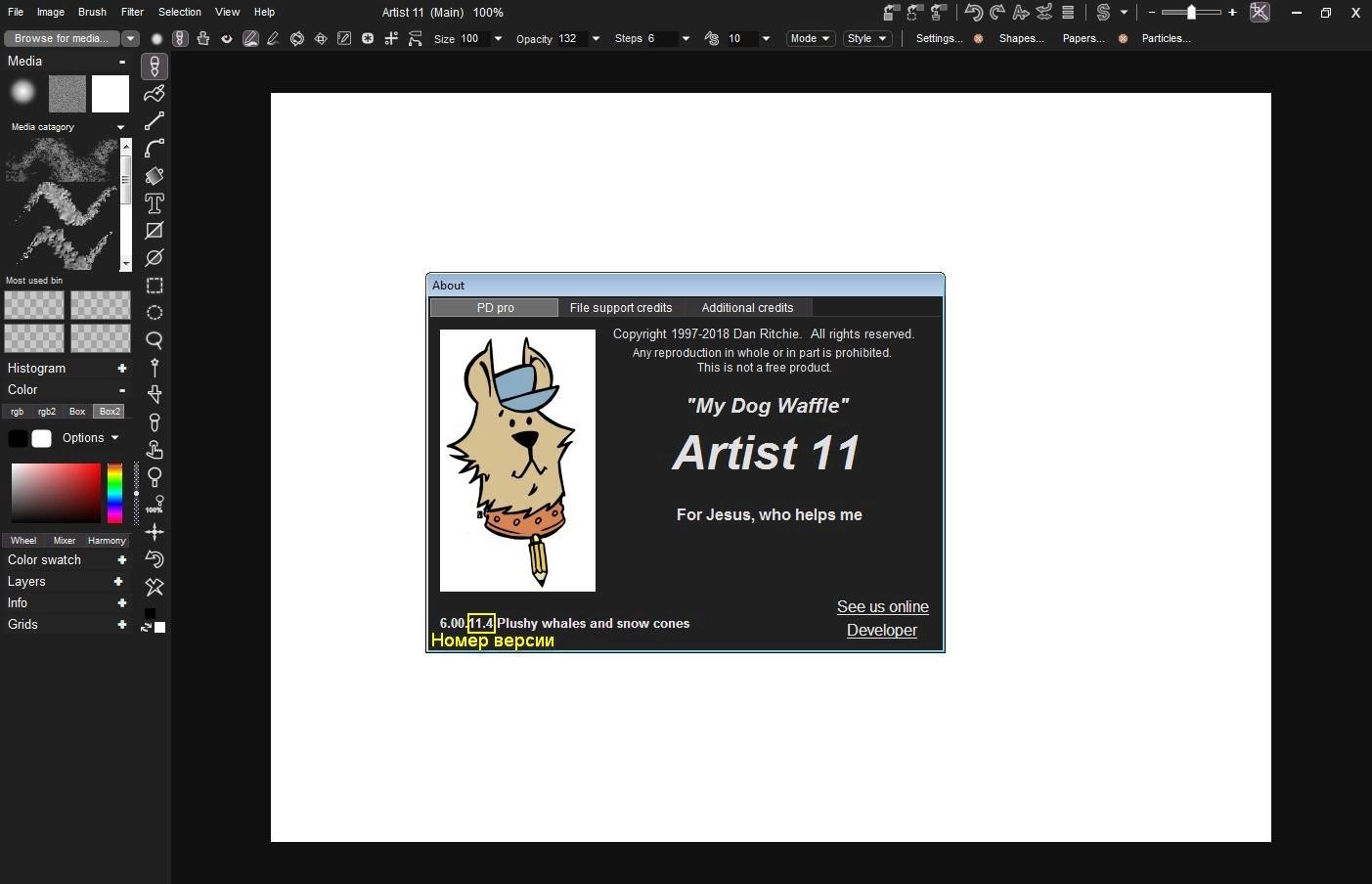Screen dimensions: 1372x884
Task: Select the rectangle with diagonal tool
Action: click(x=155, y=231)
